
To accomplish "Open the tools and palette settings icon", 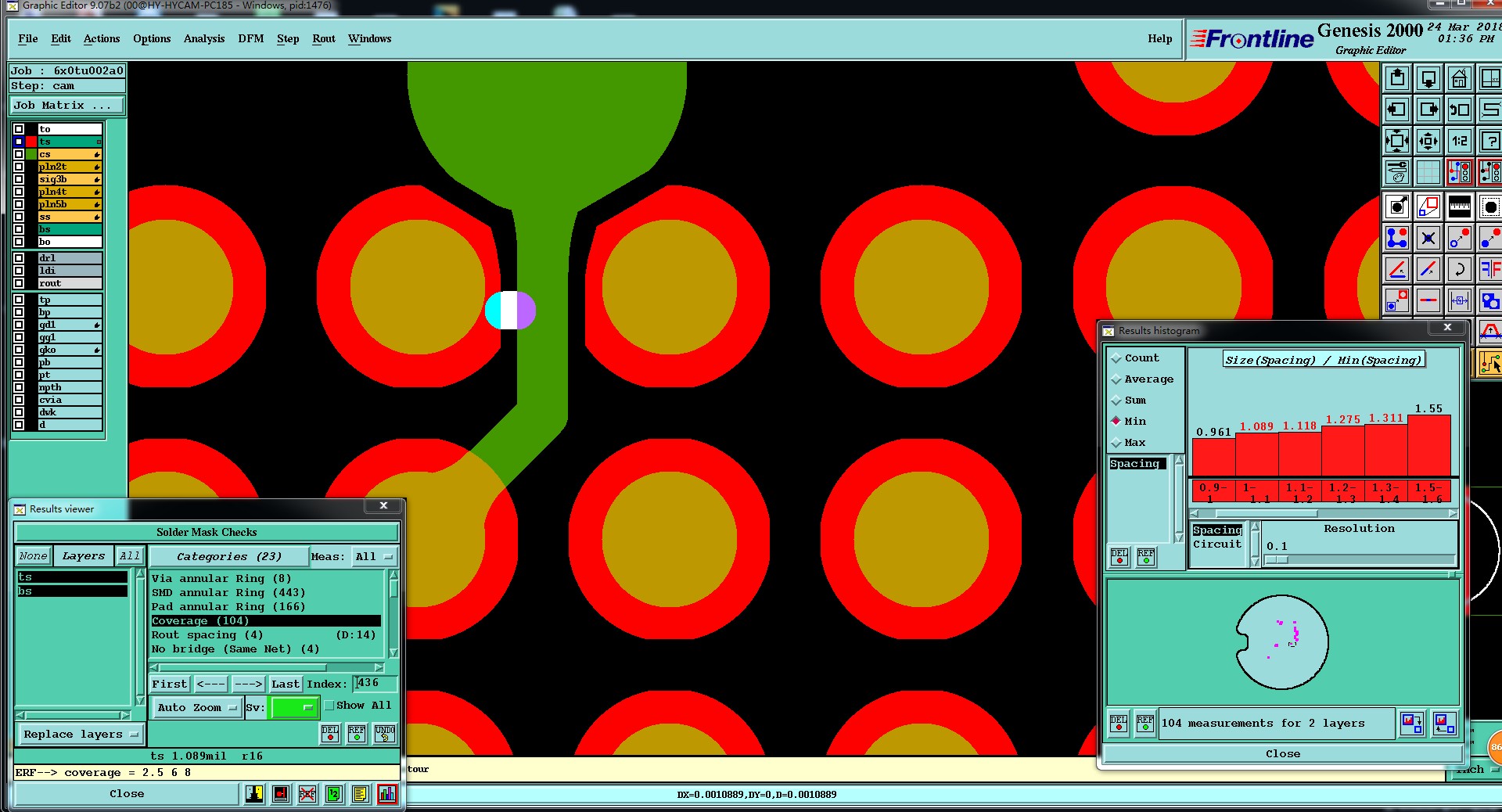I will (x=1397, y=172).
